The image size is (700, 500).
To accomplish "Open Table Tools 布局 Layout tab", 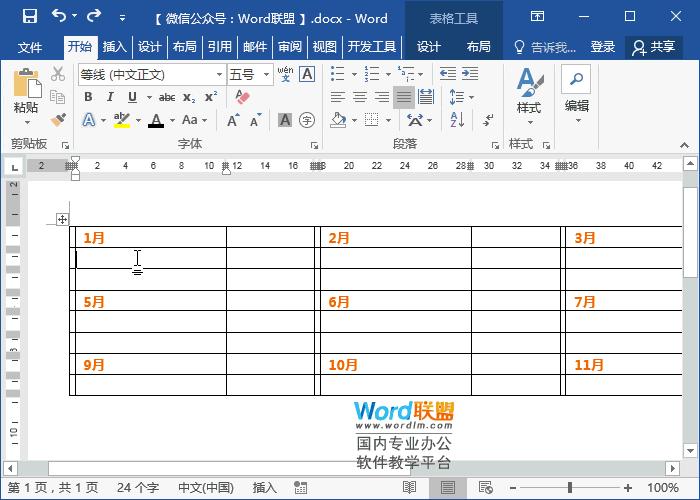I will pos(478,46).
